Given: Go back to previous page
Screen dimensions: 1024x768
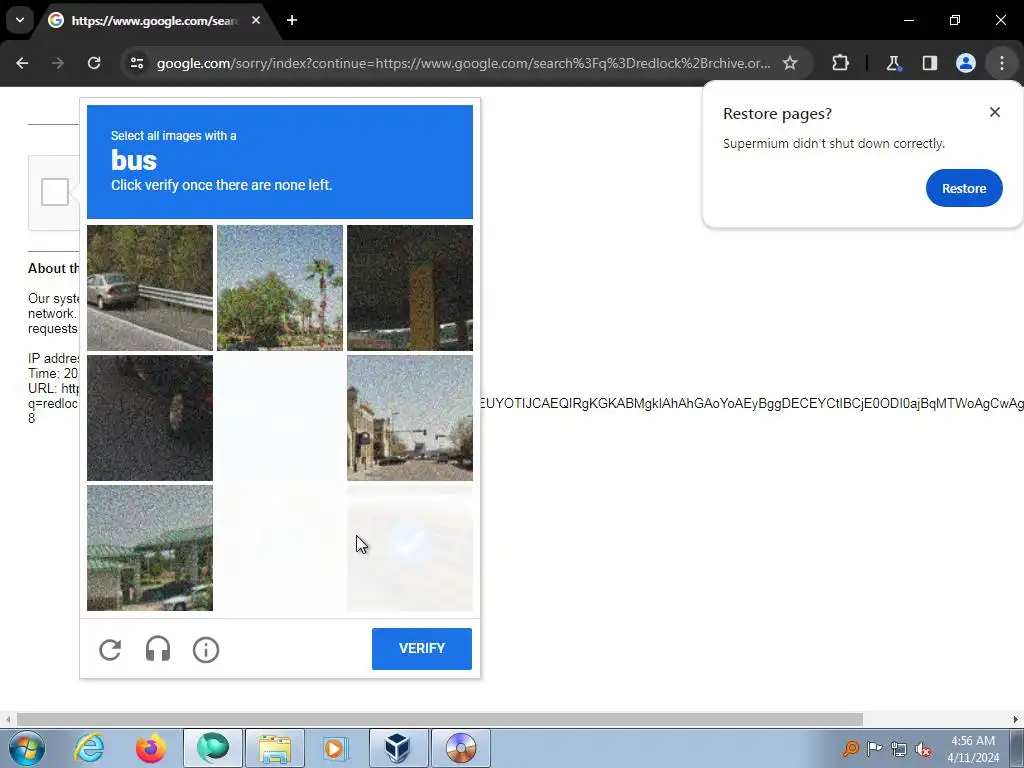Looking at the screenshot, I should pos(22,63).
